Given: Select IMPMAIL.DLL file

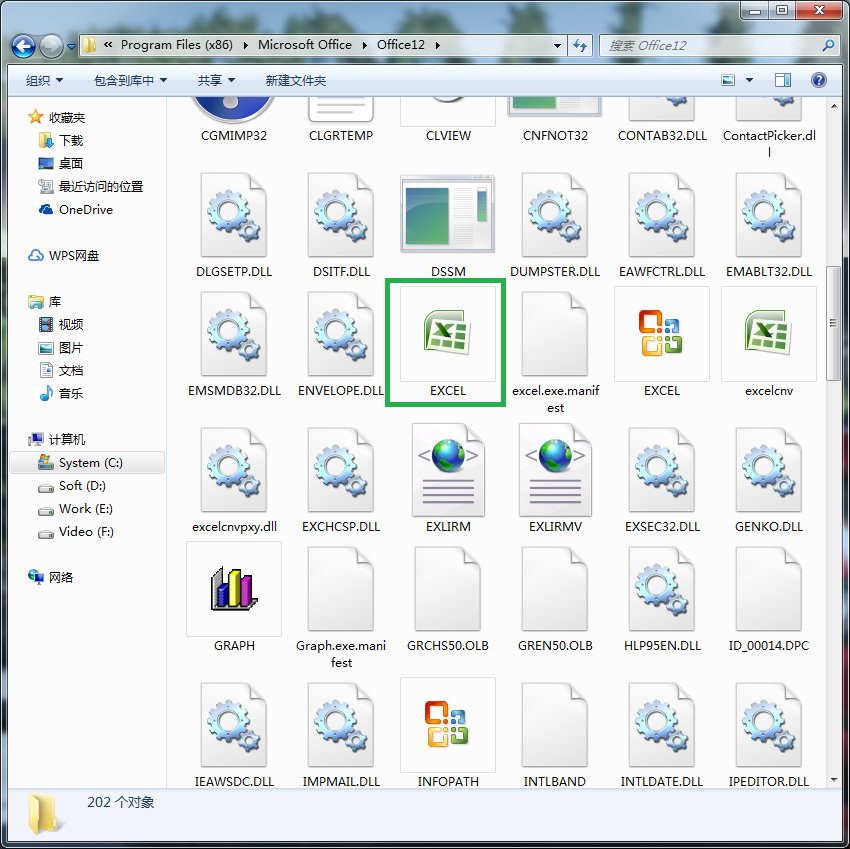Looking at the screenshot, I should (341, 734).
